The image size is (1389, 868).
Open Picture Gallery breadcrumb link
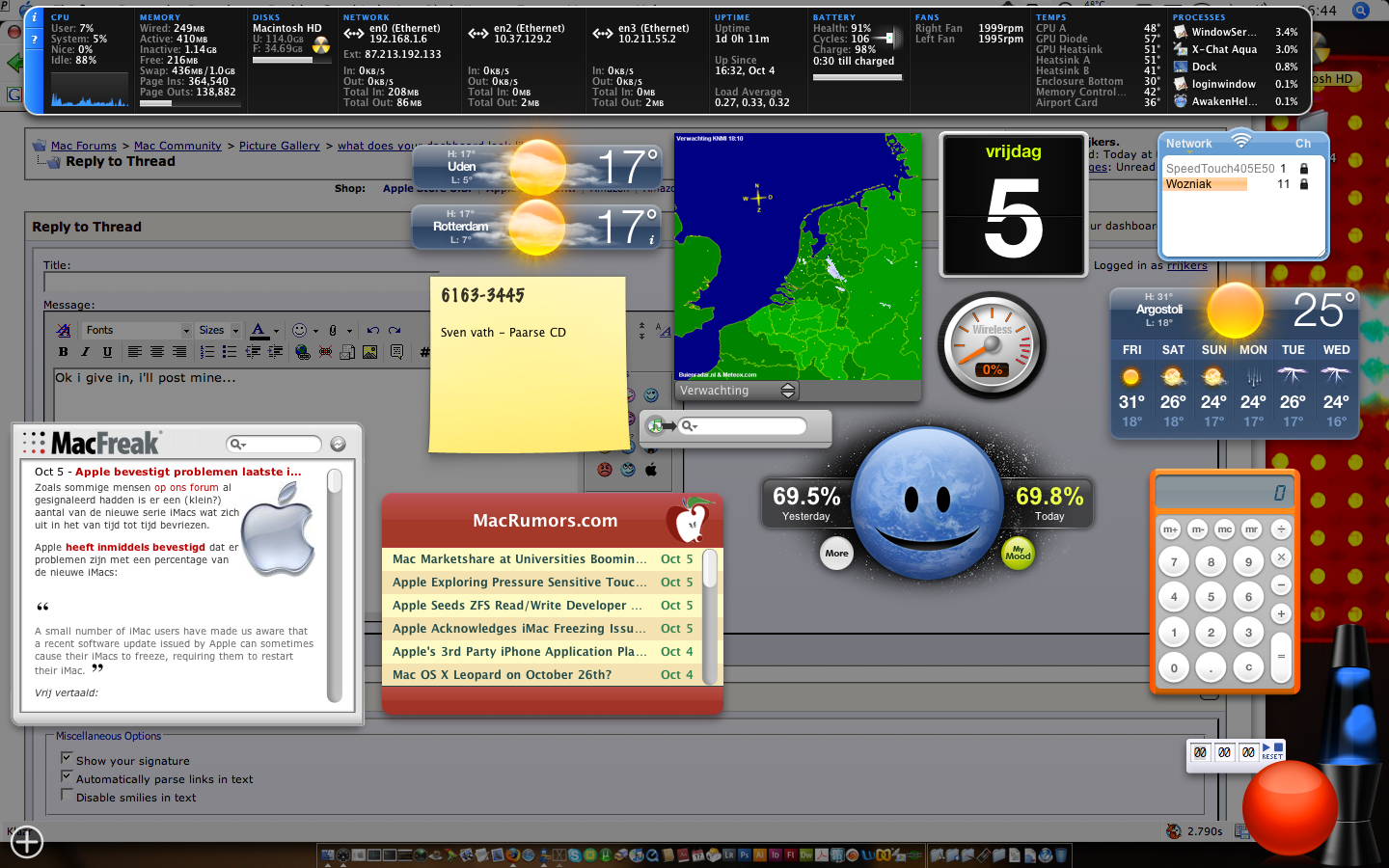[279, 146]
